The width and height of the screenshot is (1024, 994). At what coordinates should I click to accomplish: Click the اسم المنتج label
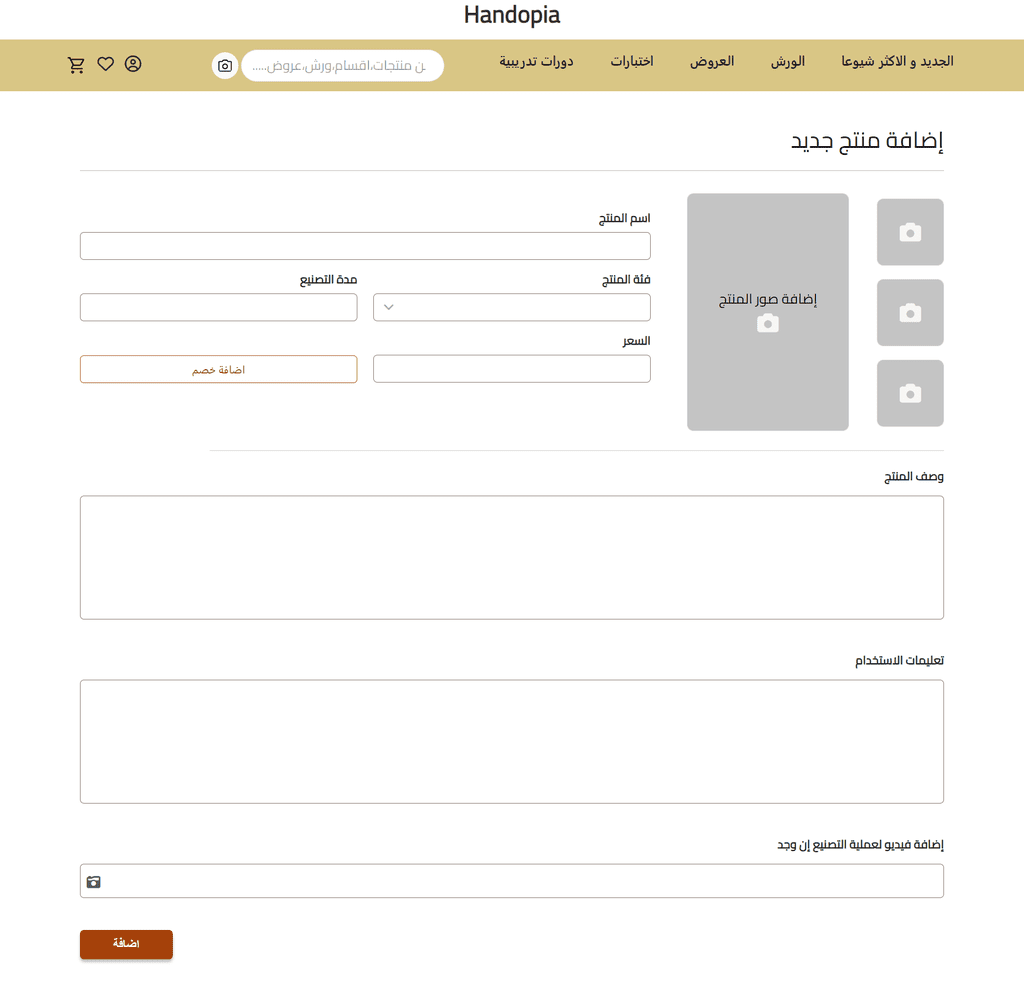click(624, 218)
